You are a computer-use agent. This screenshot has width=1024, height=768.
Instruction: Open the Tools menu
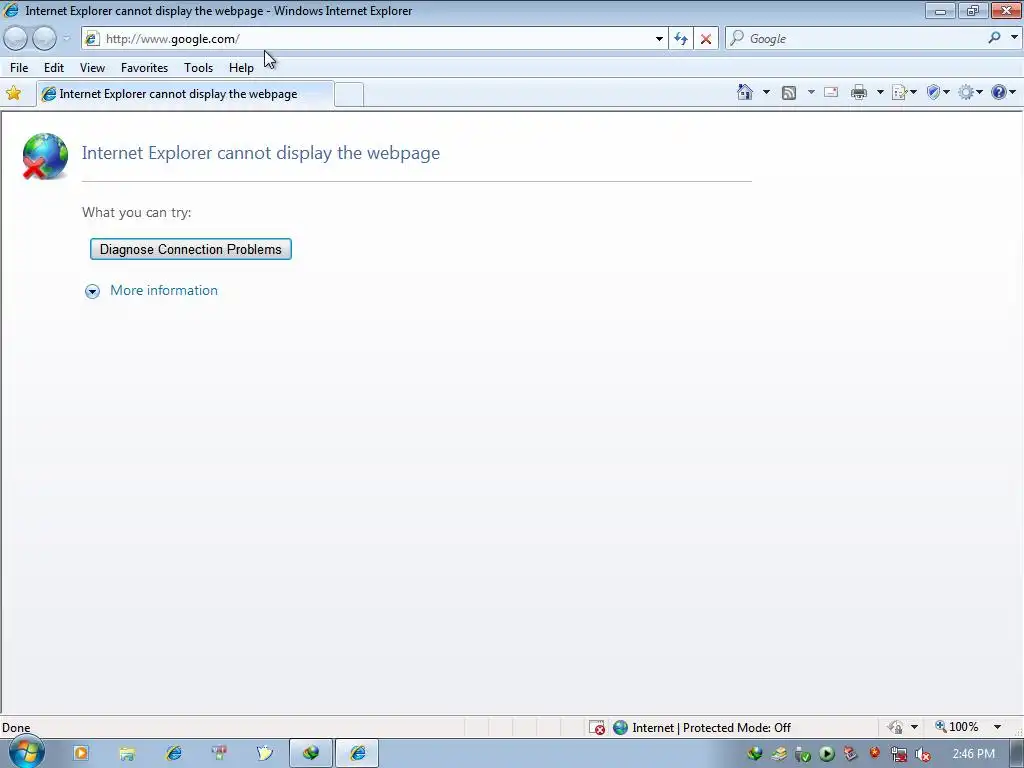click(x=199, y=67)
